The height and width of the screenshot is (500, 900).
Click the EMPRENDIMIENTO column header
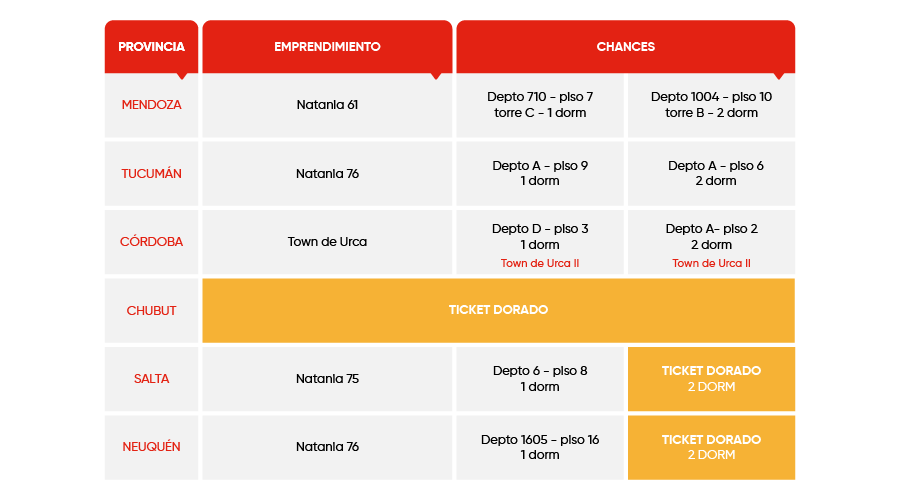(x=327, y=46)
